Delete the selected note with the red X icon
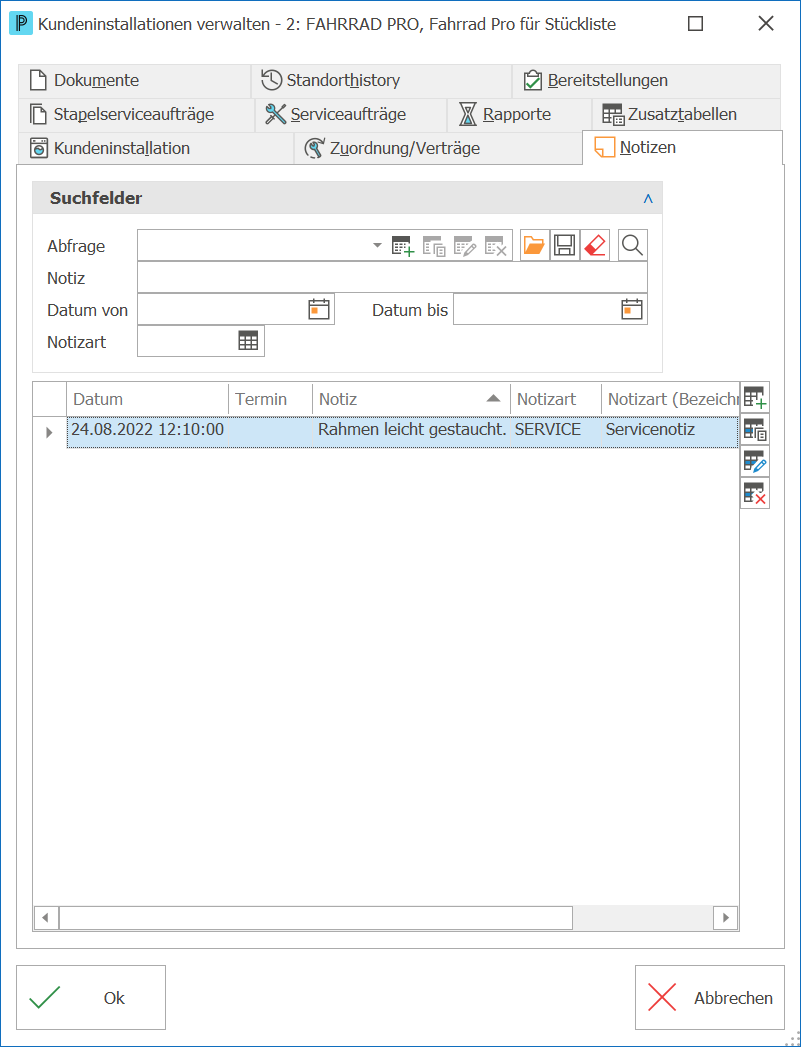 point(755,493)
